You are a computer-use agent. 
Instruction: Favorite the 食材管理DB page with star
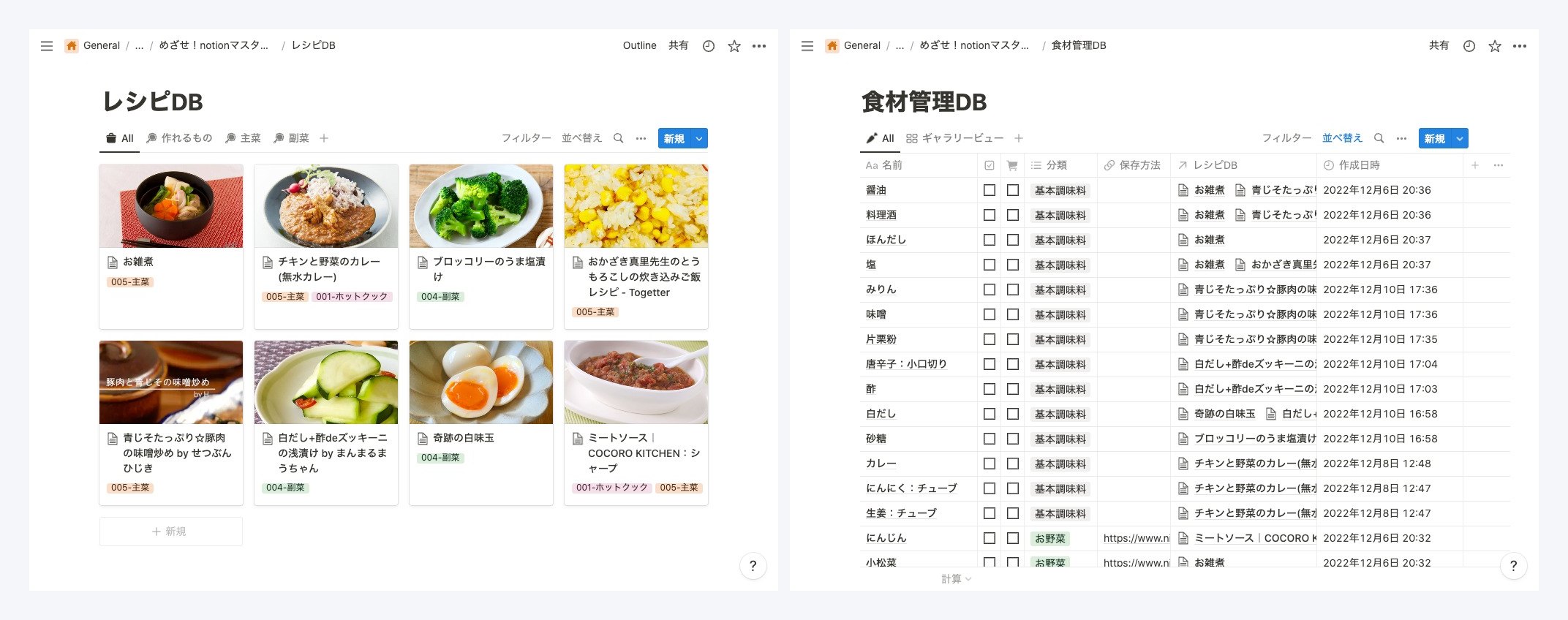(1495, 46)
